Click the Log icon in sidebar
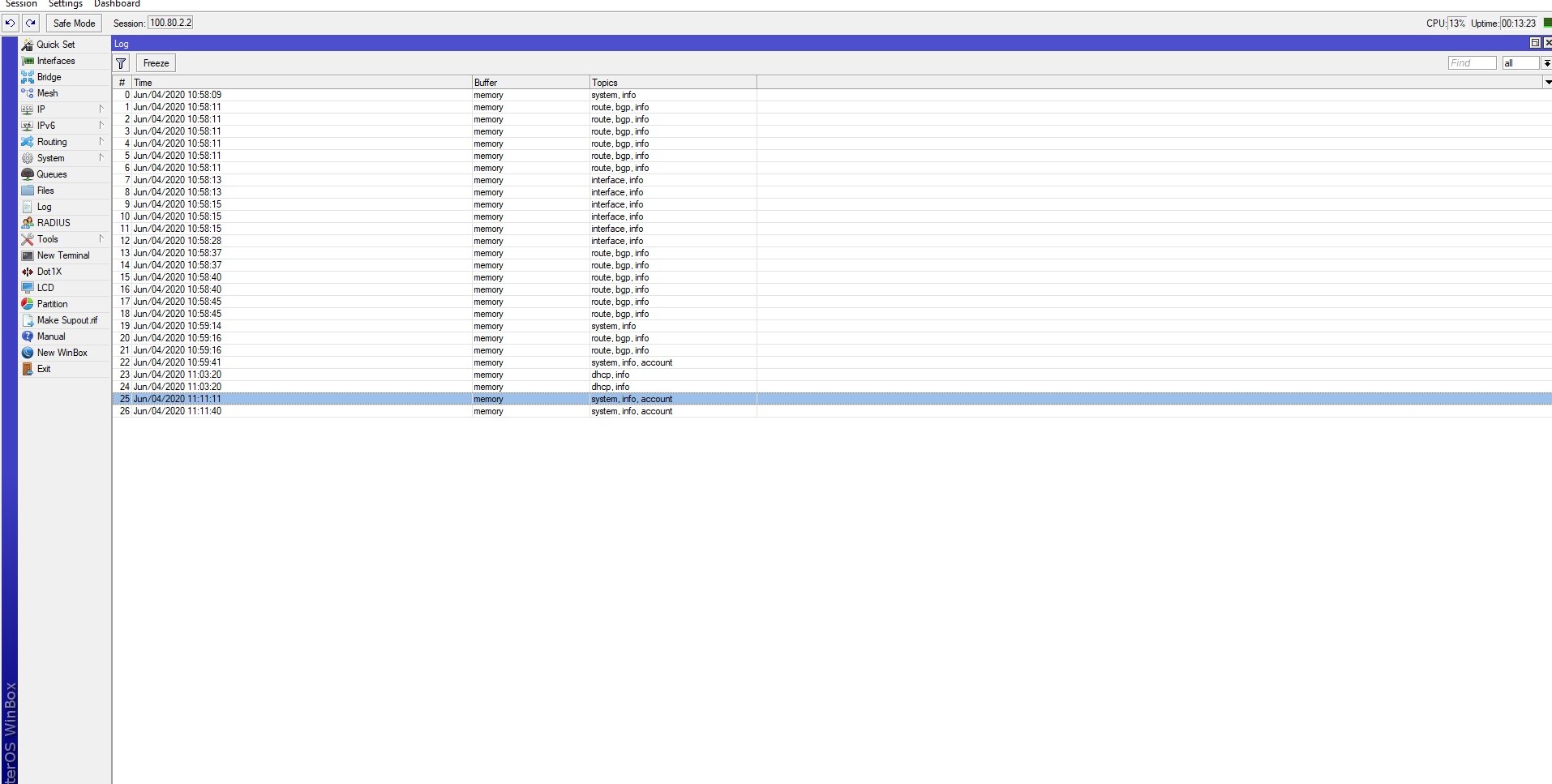Image resolution: width=1552 pixels, height=784 pixels. tap(28, 207)
